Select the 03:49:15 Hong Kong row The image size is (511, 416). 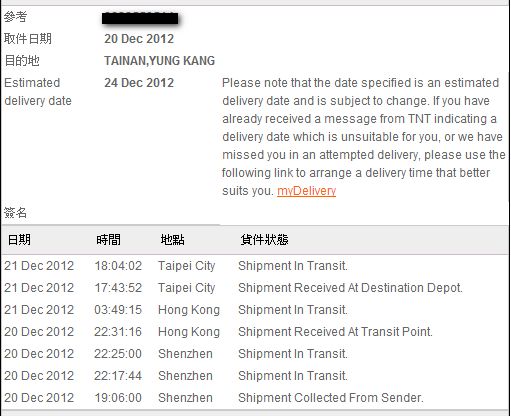(255, 310)
